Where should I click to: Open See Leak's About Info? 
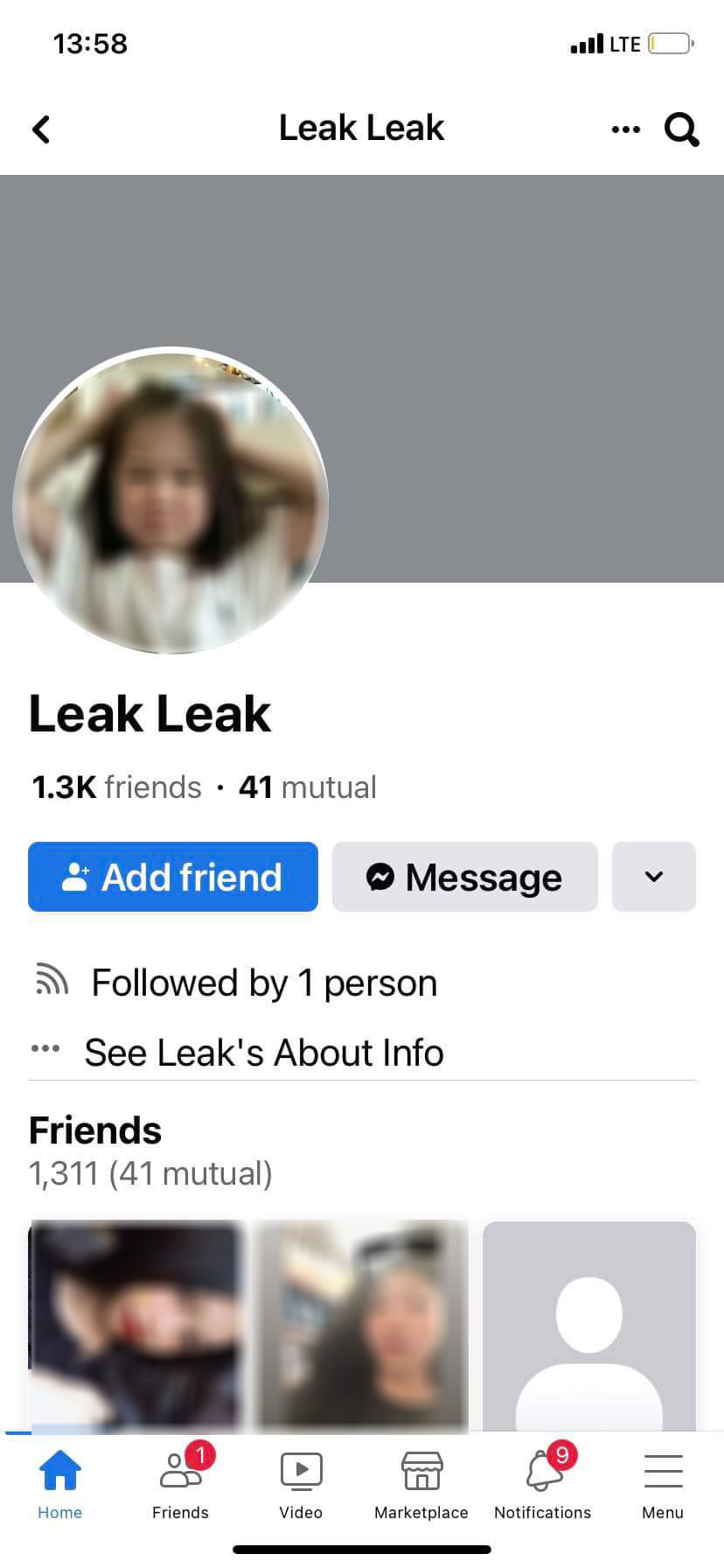[x=263, y=1053]
